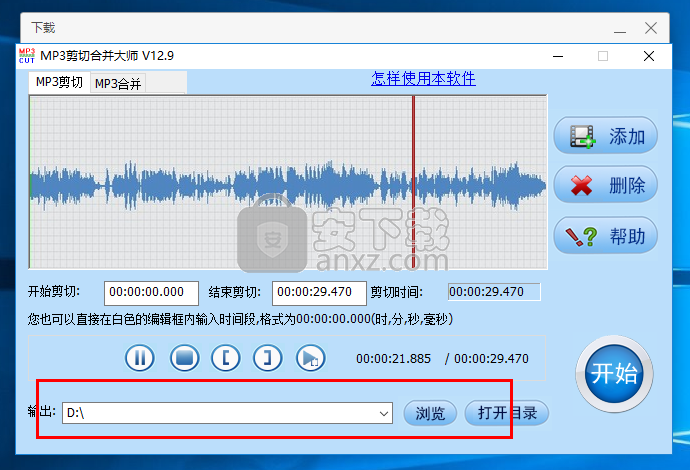Set cut end point with right bracket button

[x=268, y=358]
